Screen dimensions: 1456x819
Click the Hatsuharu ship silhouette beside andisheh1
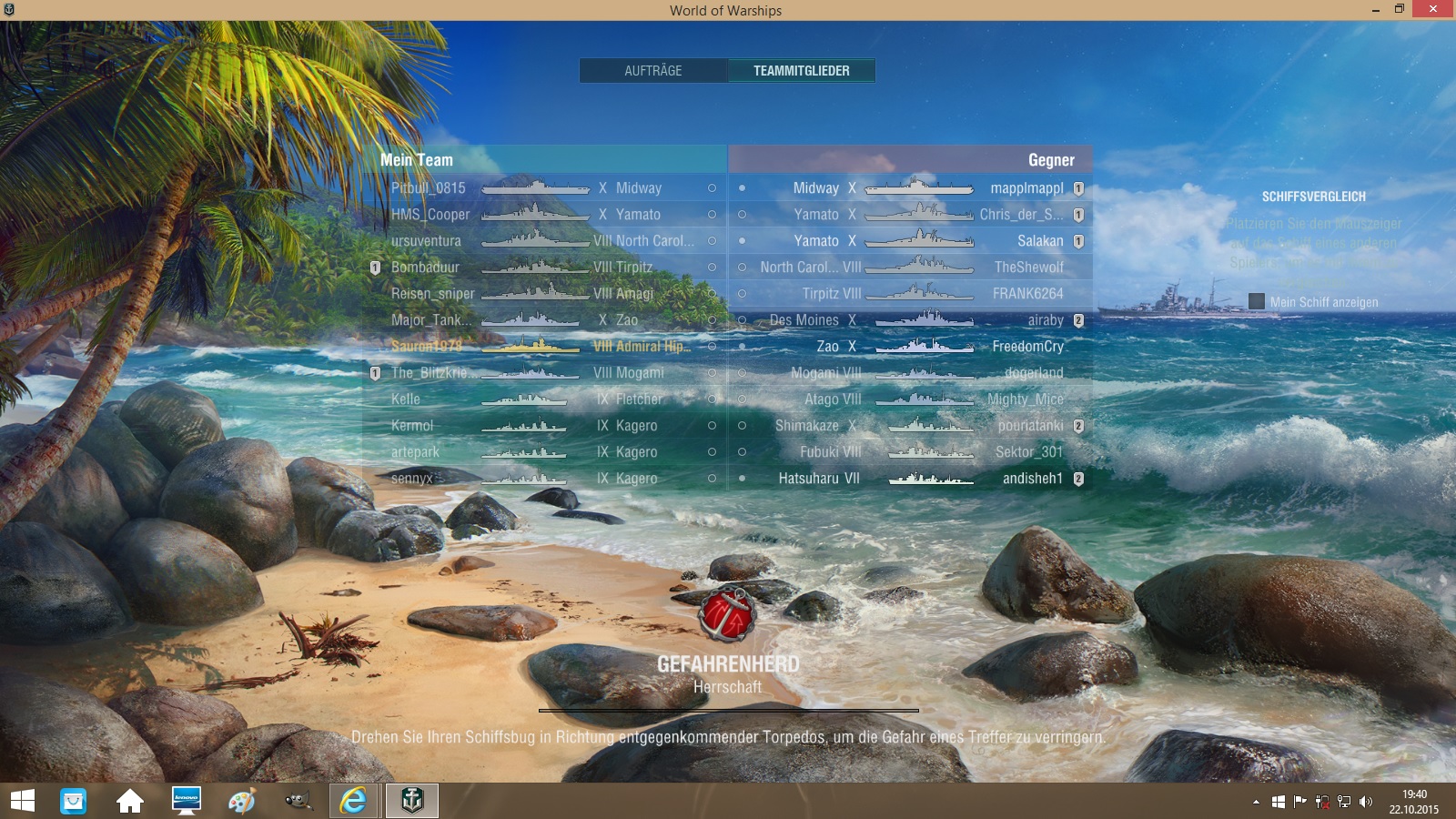(930, 479)
